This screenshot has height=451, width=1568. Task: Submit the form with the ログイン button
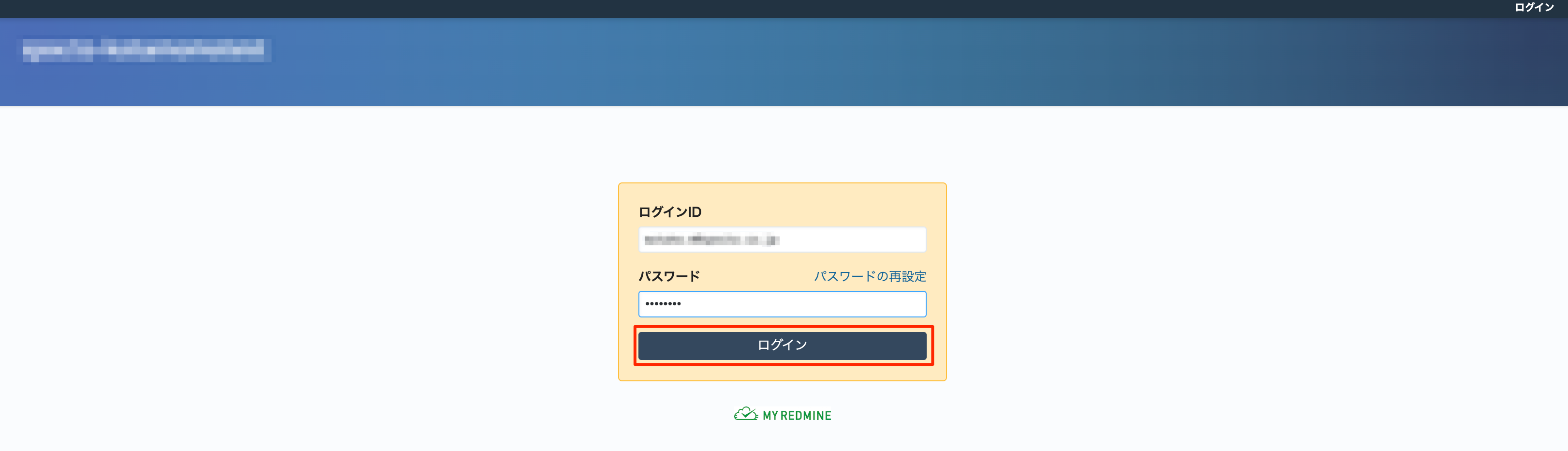(x=782, y=345)
